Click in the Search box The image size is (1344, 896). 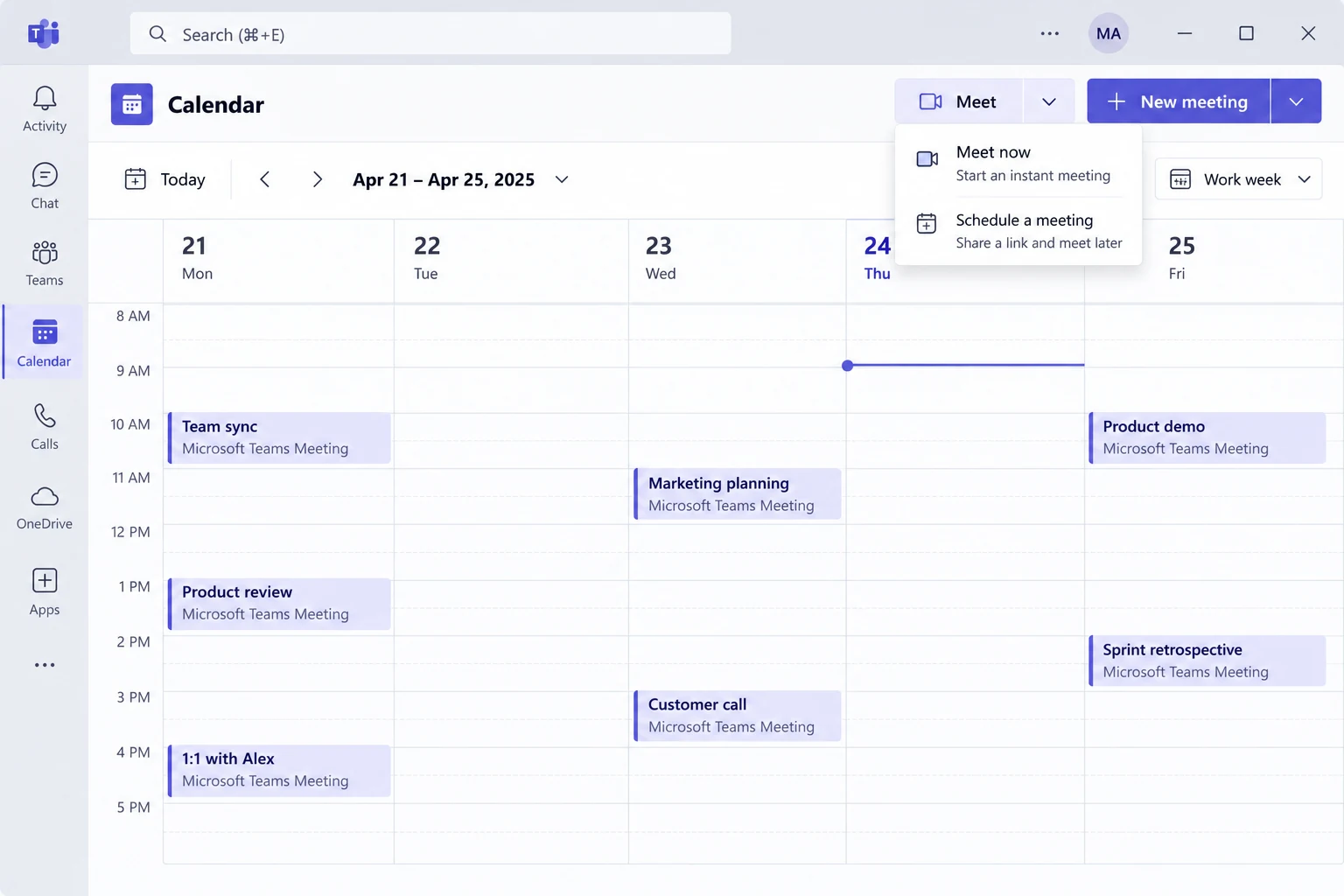(x=430, y=34)
